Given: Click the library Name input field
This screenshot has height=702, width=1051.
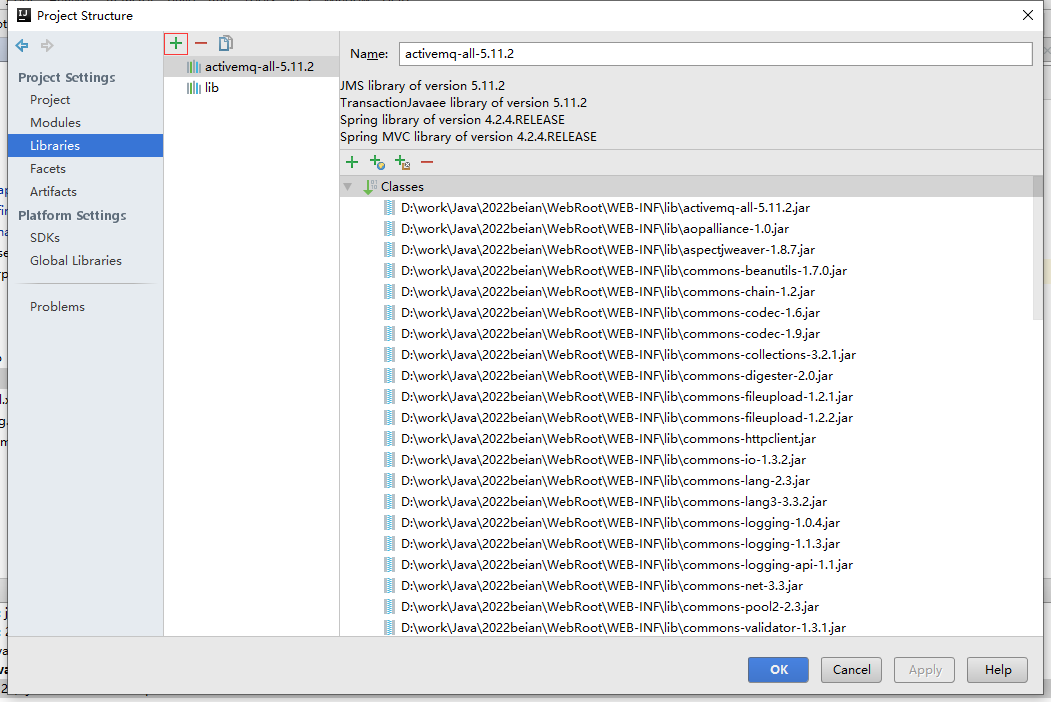Looking at the screenshot, I should click(x=715, y=54).
